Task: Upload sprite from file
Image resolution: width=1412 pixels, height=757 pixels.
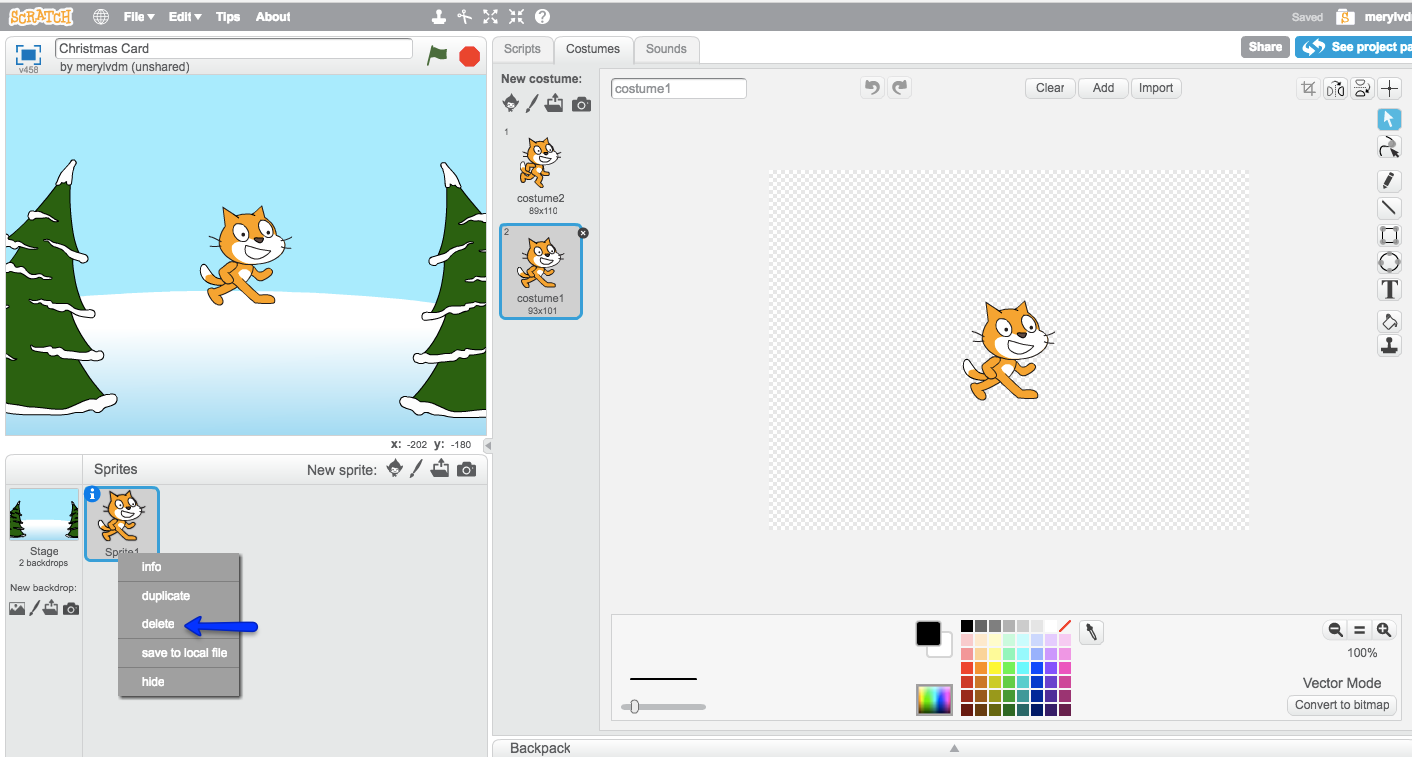Action: [x=440, y=469]
